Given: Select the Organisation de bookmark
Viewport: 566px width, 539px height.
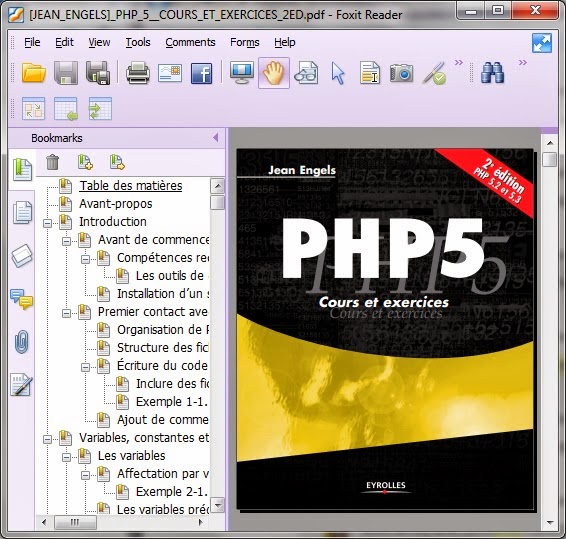Looking at the screenshot, I should (163, 330).
